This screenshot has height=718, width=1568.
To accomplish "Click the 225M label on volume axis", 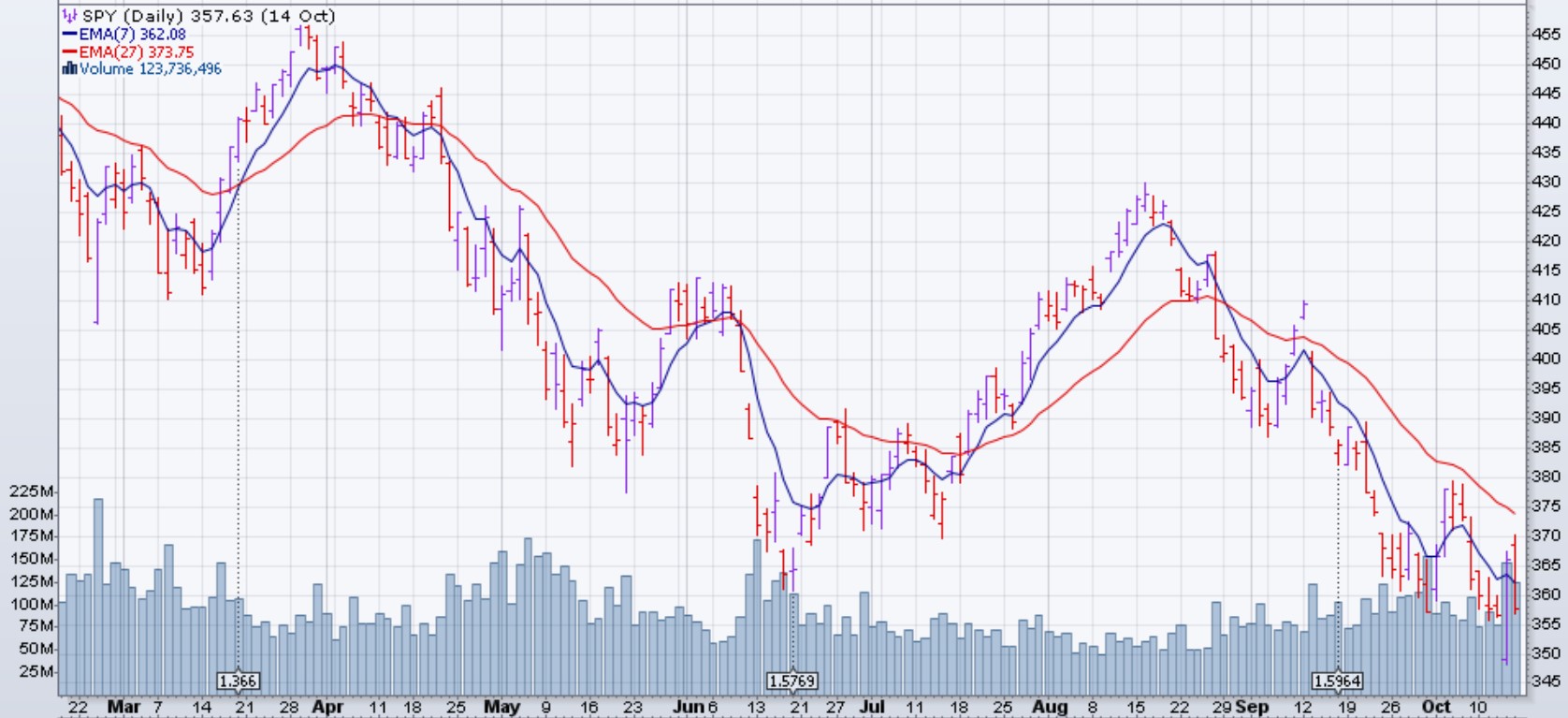I will 31,491.
